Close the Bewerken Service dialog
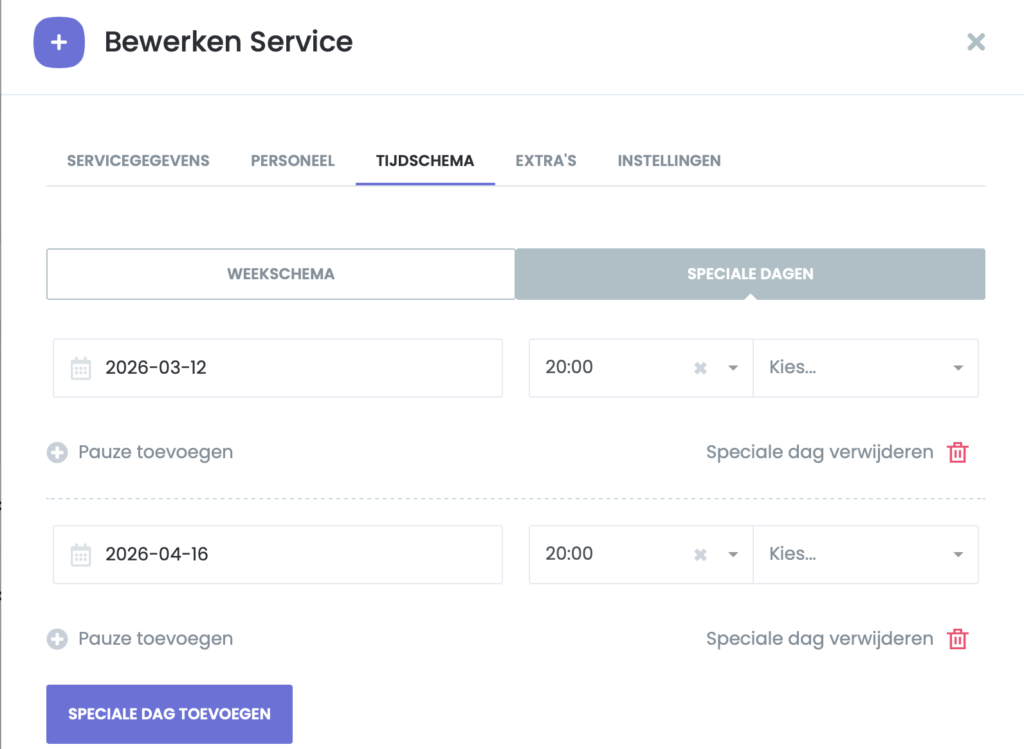The image size is (1024, 749). pos(976,42)
